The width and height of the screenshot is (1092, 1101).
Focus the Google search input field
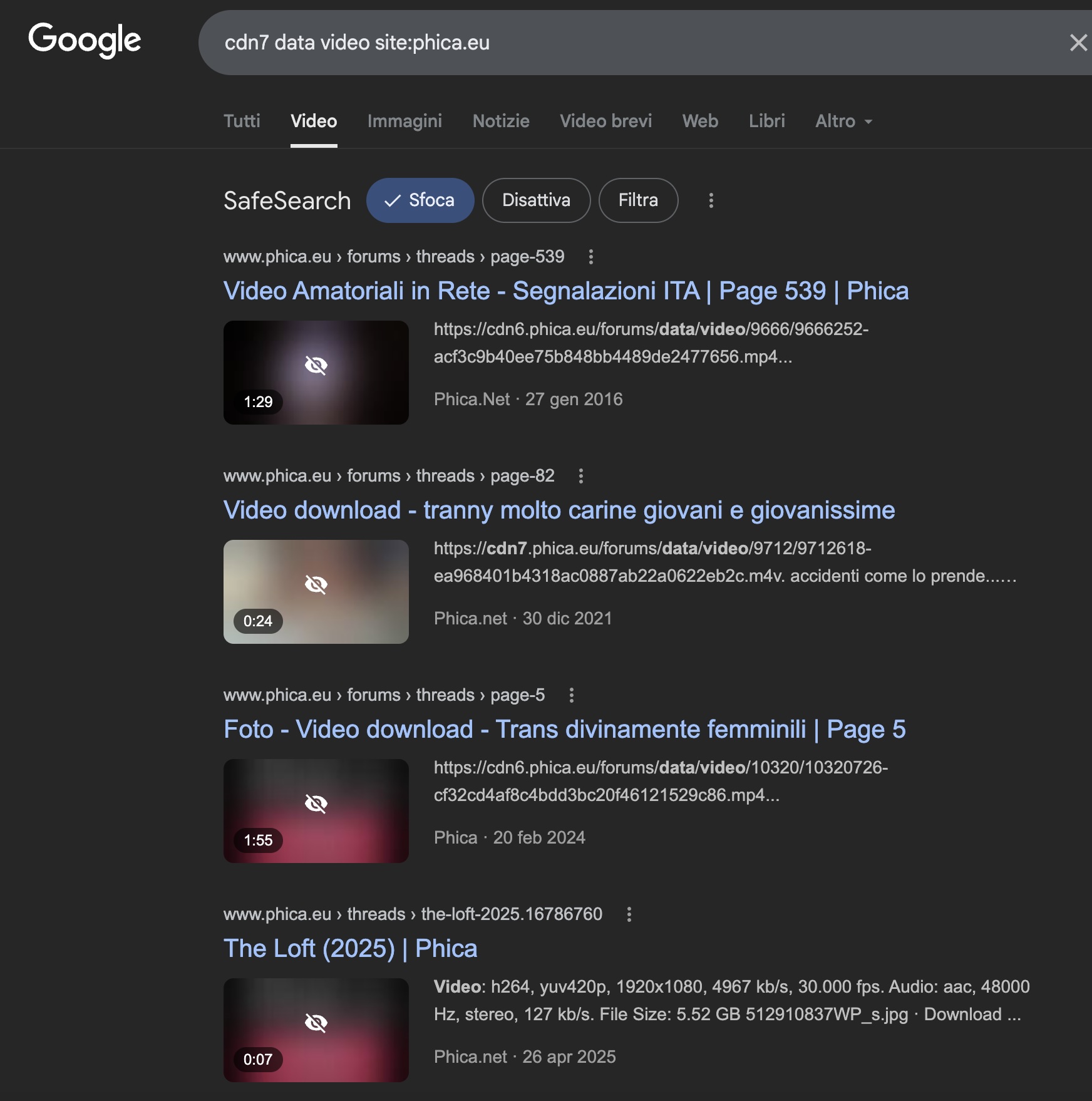[626, 43]
